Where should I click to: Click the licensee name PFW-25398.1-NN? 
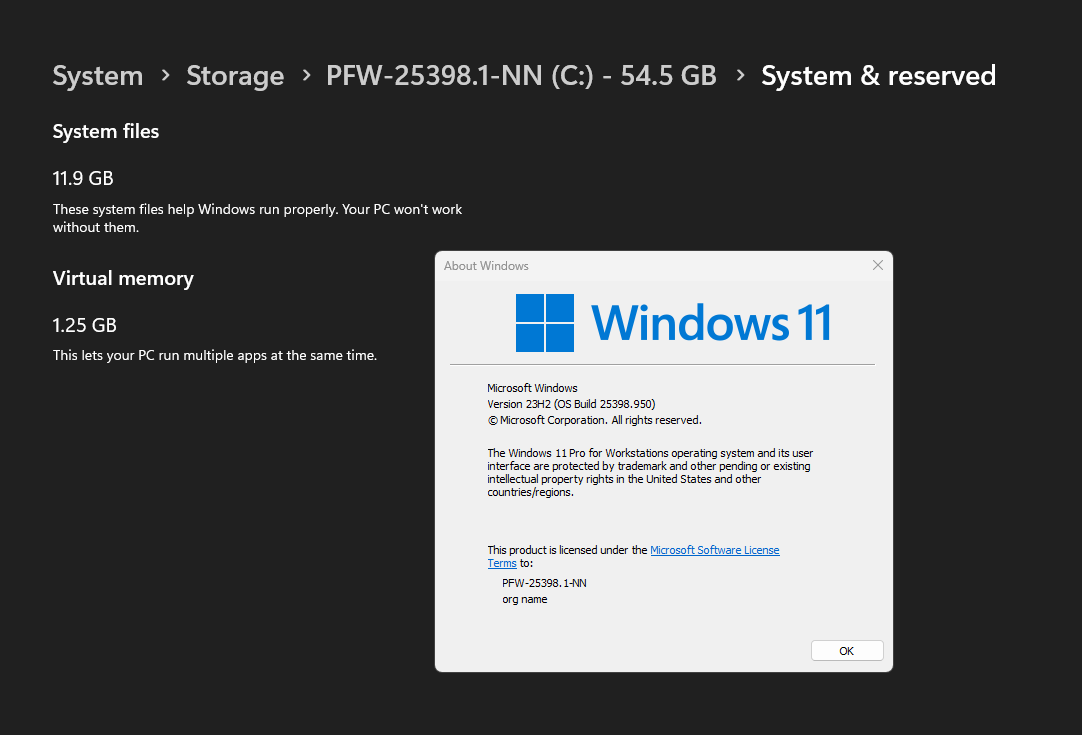pos(544,583)
